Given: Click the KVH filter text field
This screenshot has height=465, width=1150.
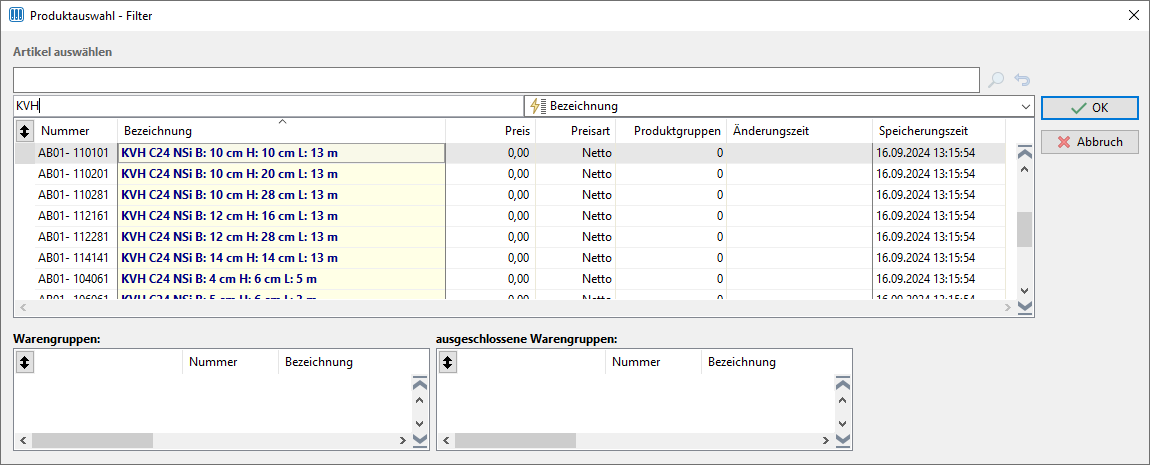Looking at the screenshot, I should click(x=268, y=106).
